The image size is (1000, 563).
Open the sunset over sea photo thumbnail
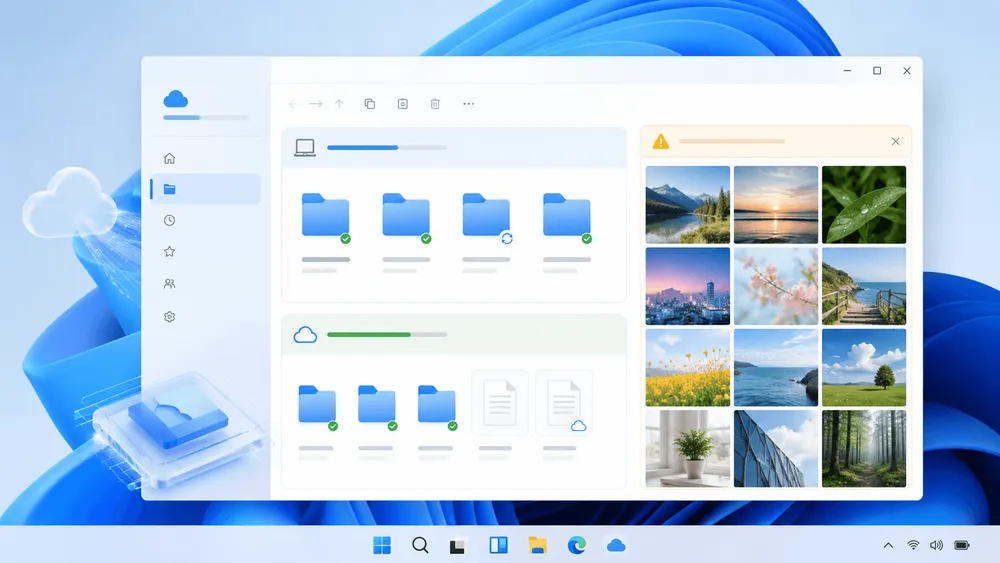[x=776, y=205]
